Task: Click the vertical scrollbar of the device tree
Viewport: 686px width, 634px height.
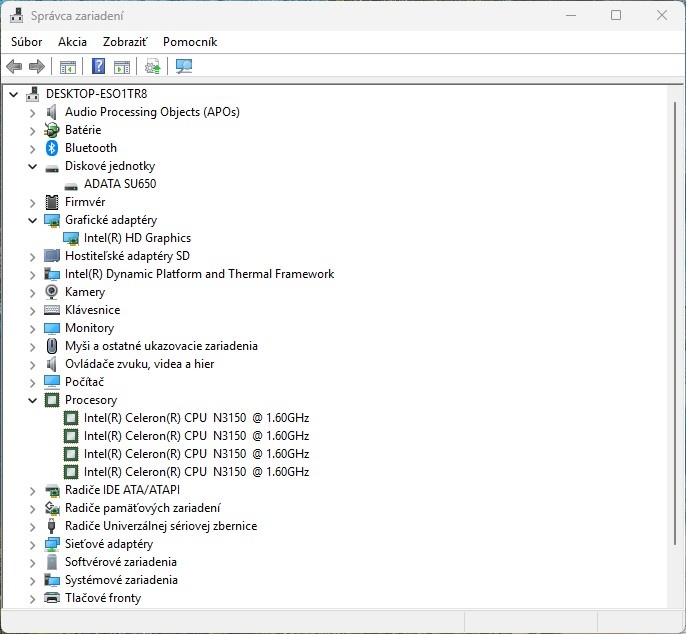Action: pos(675,323)
